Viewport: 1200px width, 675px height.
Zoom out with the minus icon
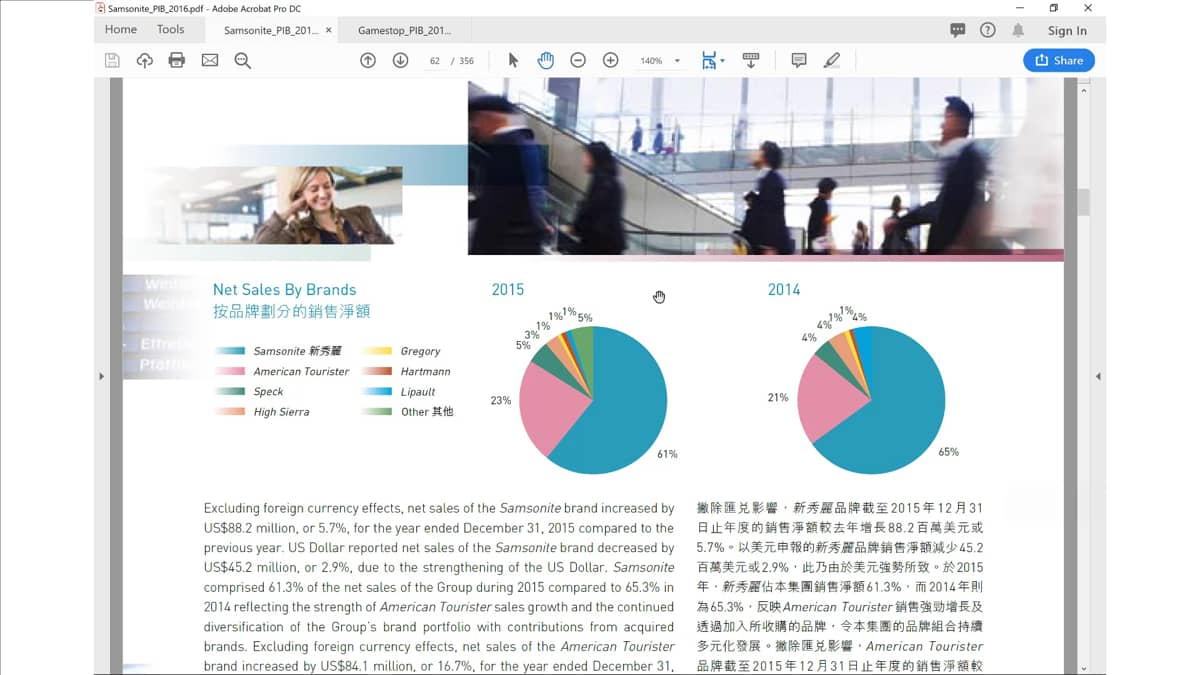point(578,60)
